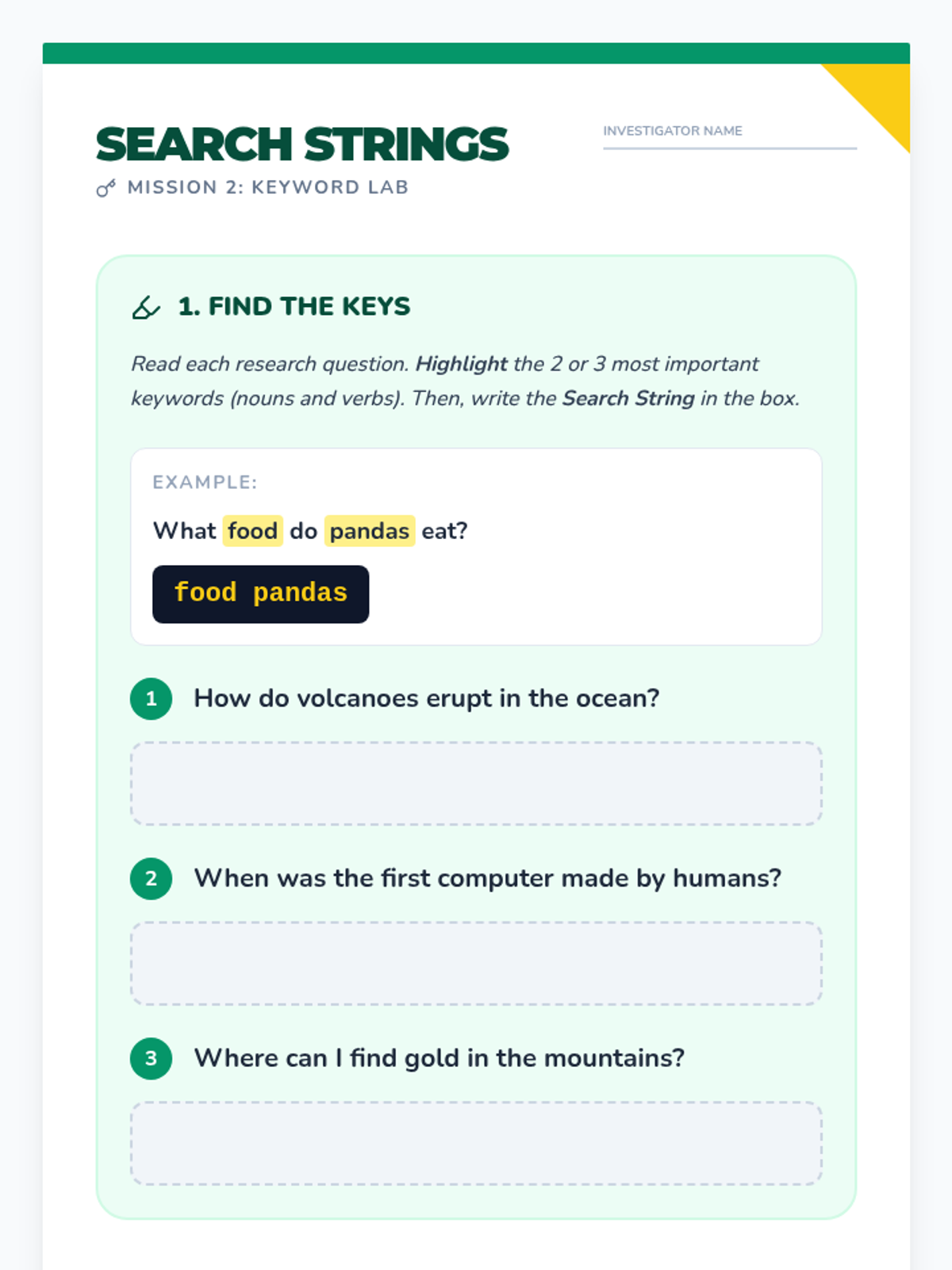Click the question about finding gold in the mountains
Screen dimensions: 952x1270
pos(440,1058)
